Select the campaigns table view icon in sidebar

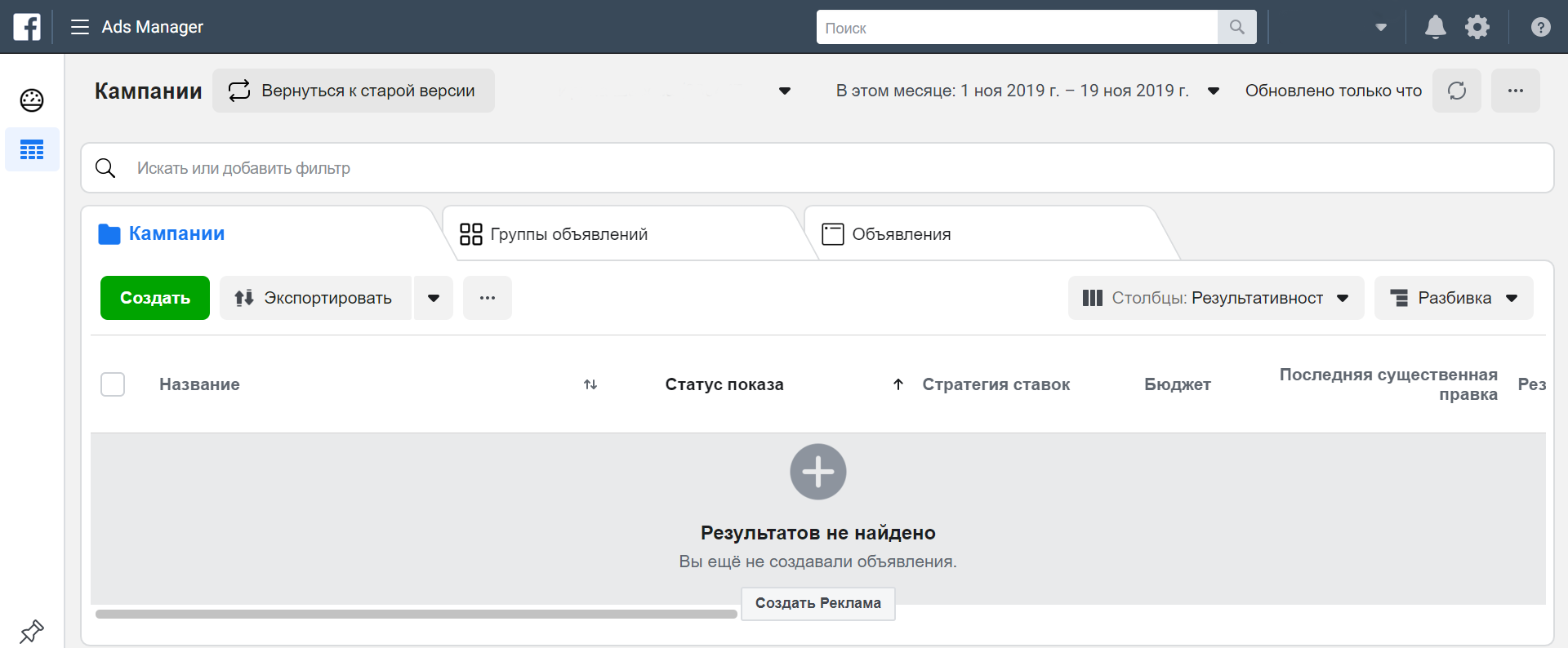tap(32, 149)
